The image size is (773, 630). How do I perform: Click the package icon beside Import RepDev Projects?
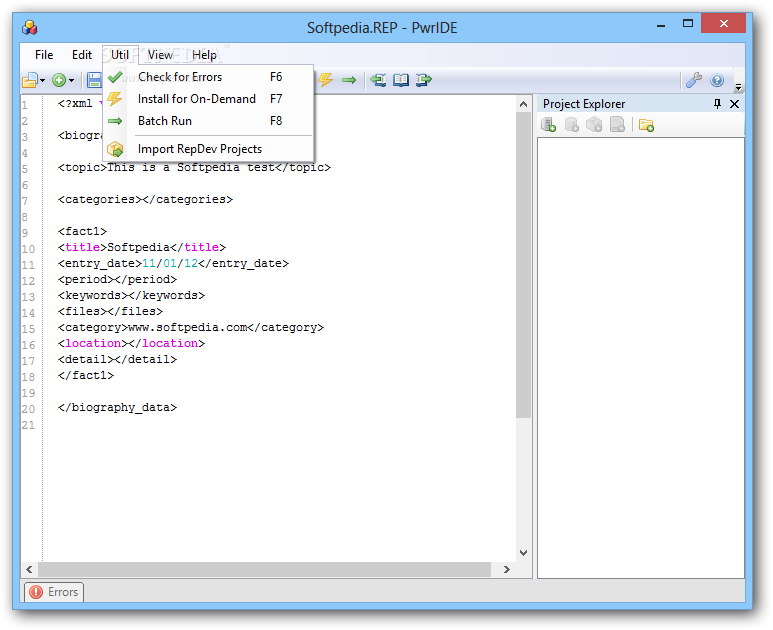coord(115,149)
